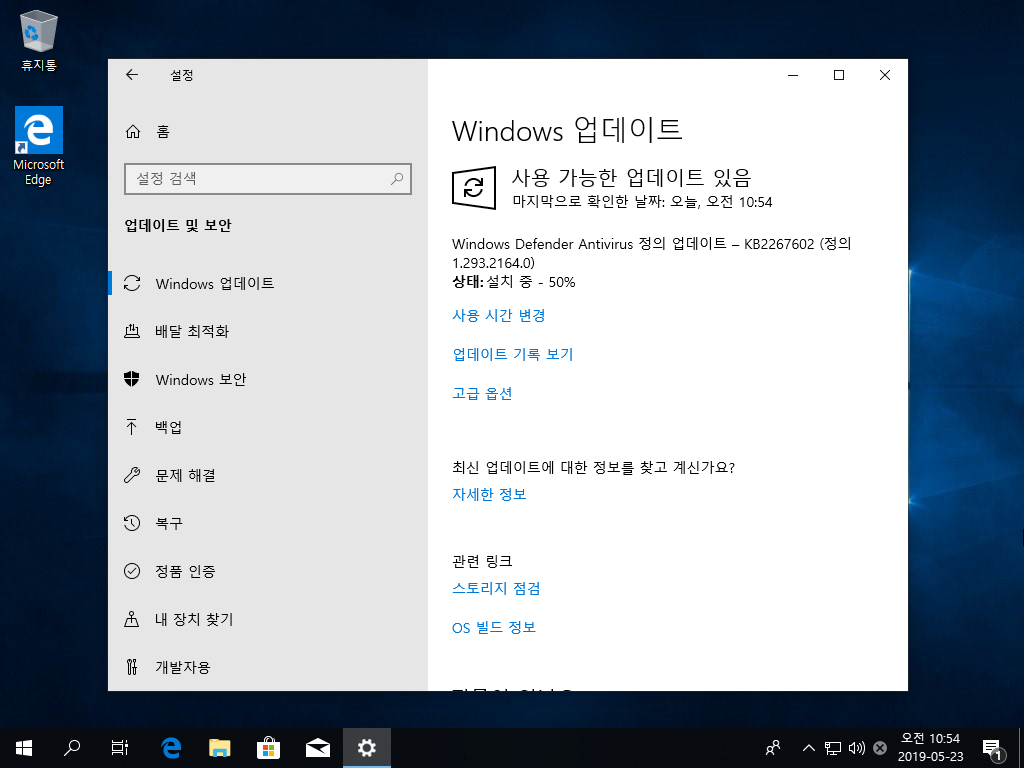The image size is (1024, 768).
Task: Open 사용 시간 변경 link
Action: tap(499, 315)
